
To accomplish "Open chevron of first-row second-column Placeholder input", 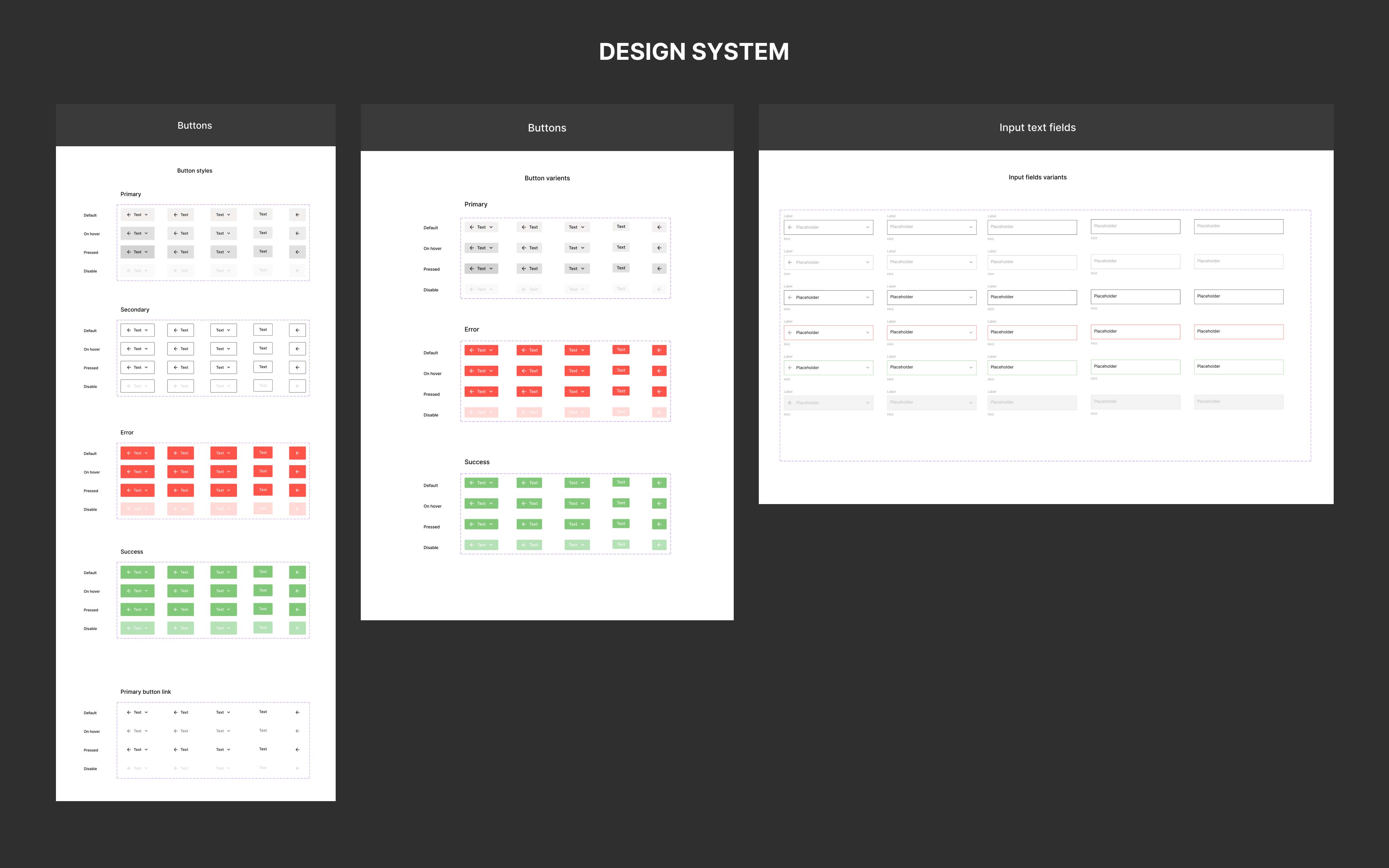I will pos(971,227).
